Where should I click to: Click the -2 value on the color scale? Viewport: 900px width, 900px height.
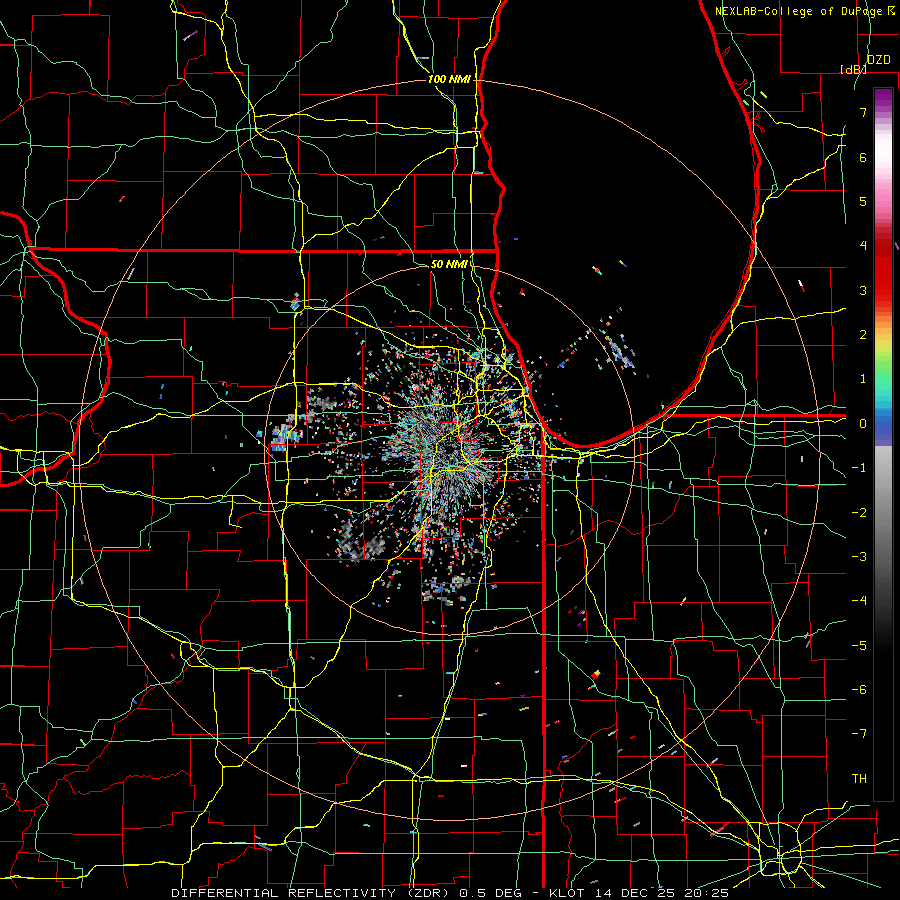tap(859, 512)
